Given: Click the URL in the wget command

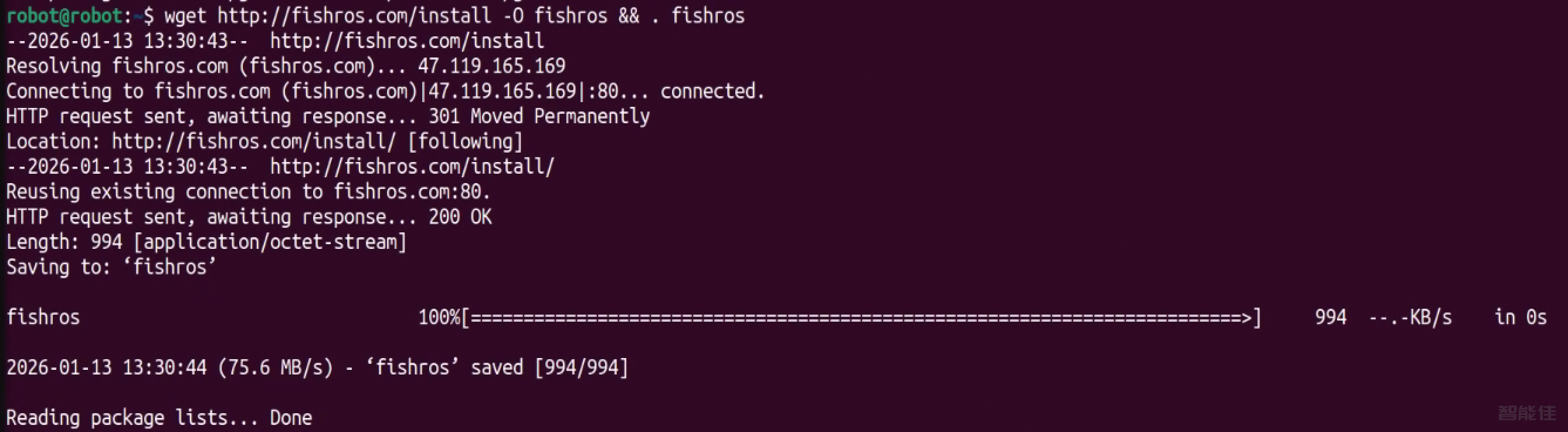Looking at the screenshot, I should (x=354, y=16).
